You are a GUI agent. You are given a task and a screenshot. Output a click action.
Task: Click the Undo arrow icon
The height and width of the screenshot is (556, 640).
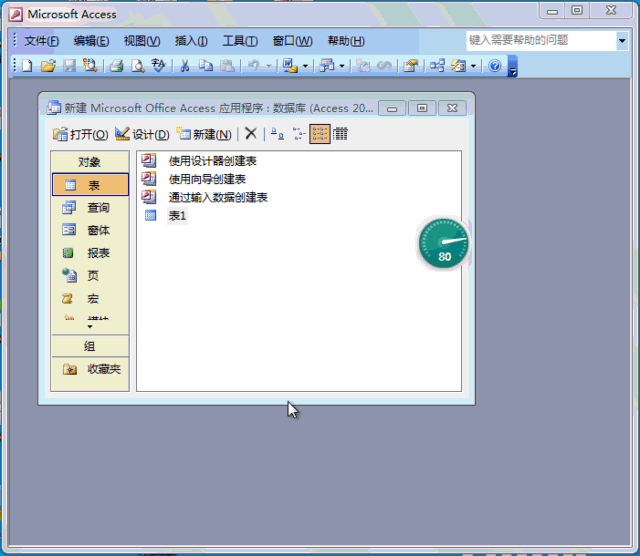pos(254,66)
